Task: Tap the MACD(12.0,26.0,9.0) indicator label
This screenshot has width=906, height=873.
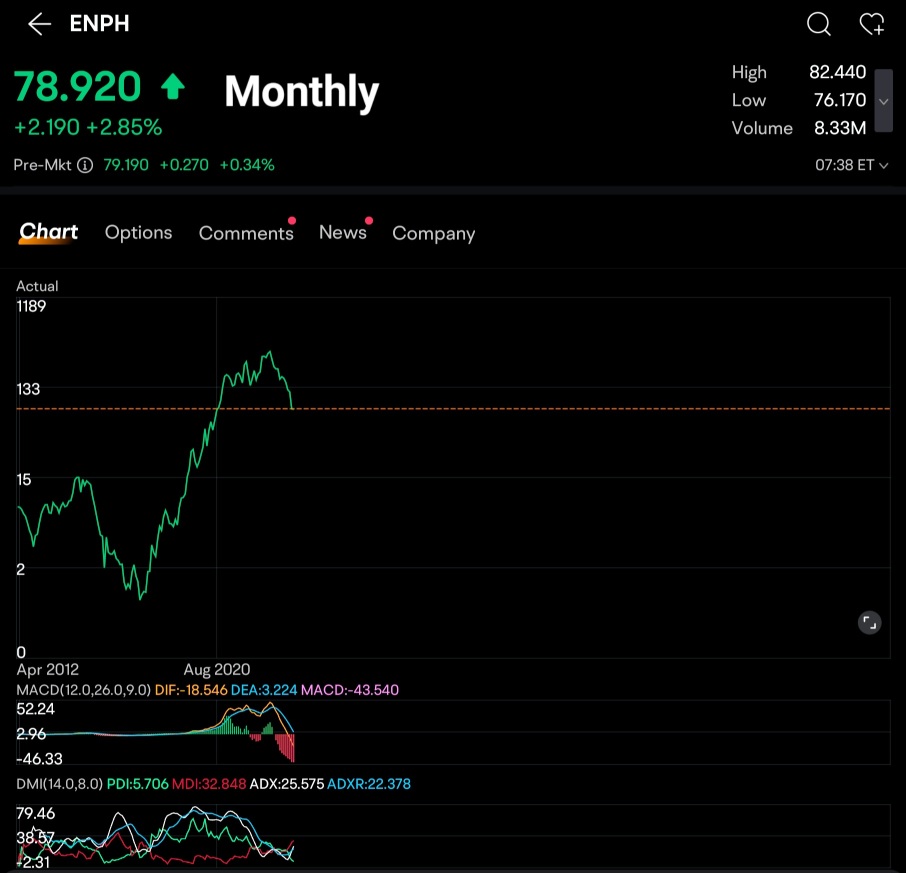Action: tap(83, 690)
